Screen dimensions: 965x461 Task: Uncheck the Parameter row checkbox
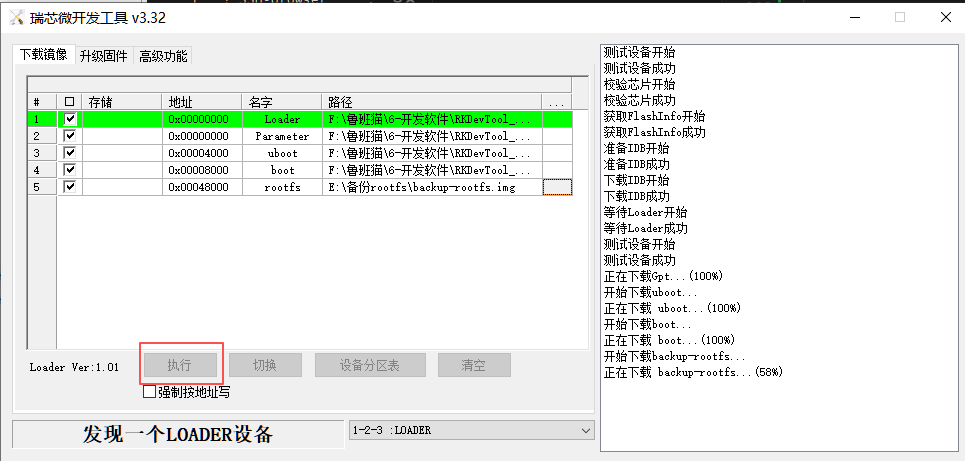click(70, 135)
